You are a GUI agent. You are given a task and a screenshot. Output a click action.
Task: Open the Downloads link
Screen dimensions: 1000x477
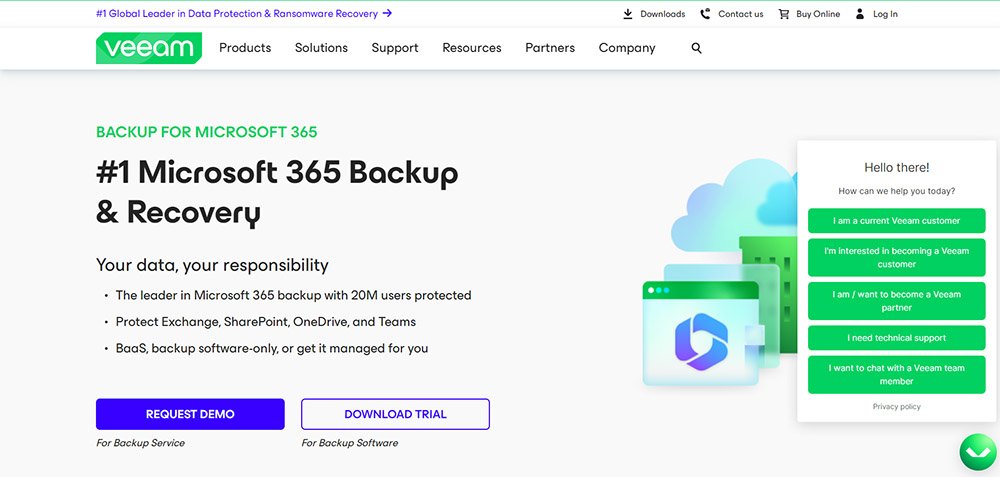(x=663, y=14)
